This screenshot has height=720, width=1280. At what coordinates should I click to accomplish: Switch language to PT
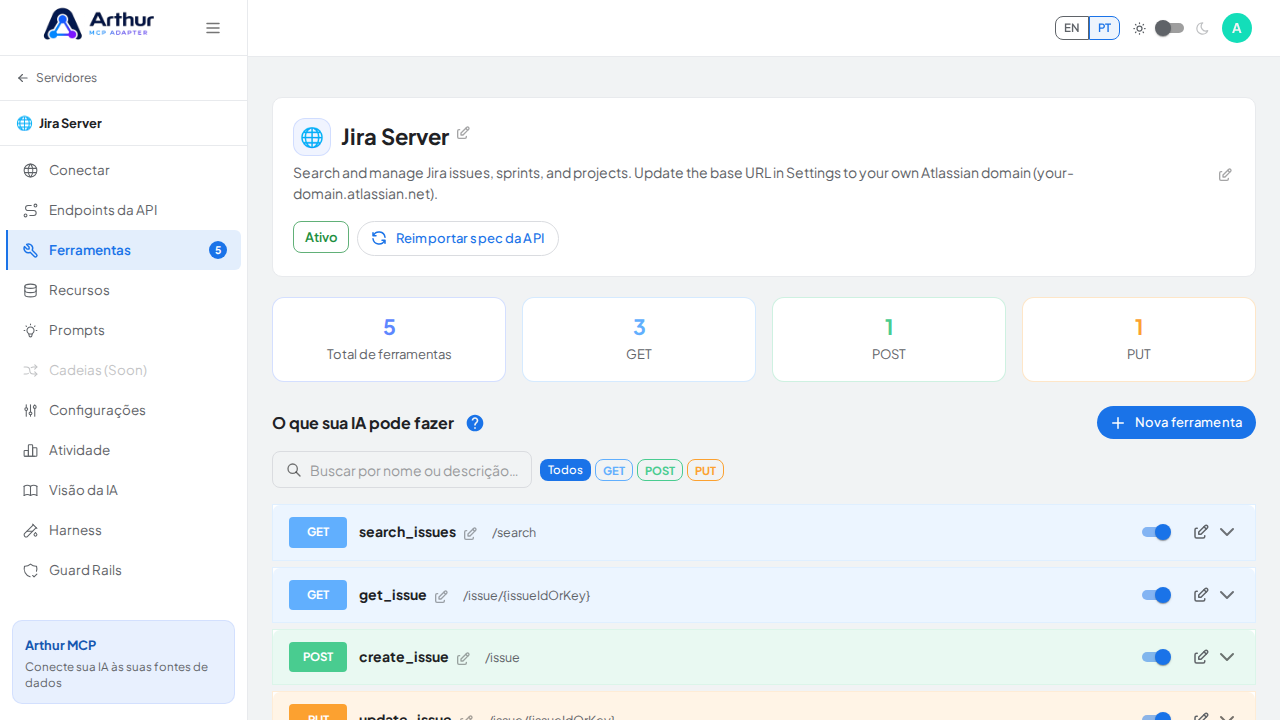[x=1104, y=28]
